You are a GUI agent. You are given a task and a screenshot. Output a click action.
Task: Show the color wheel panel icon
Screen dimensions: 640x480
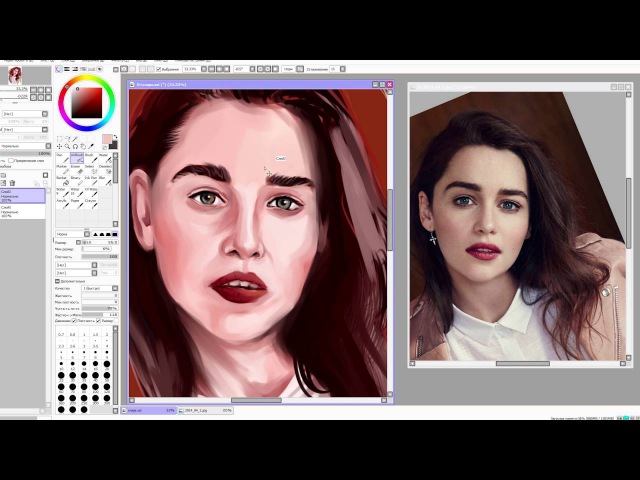[59, 69]
